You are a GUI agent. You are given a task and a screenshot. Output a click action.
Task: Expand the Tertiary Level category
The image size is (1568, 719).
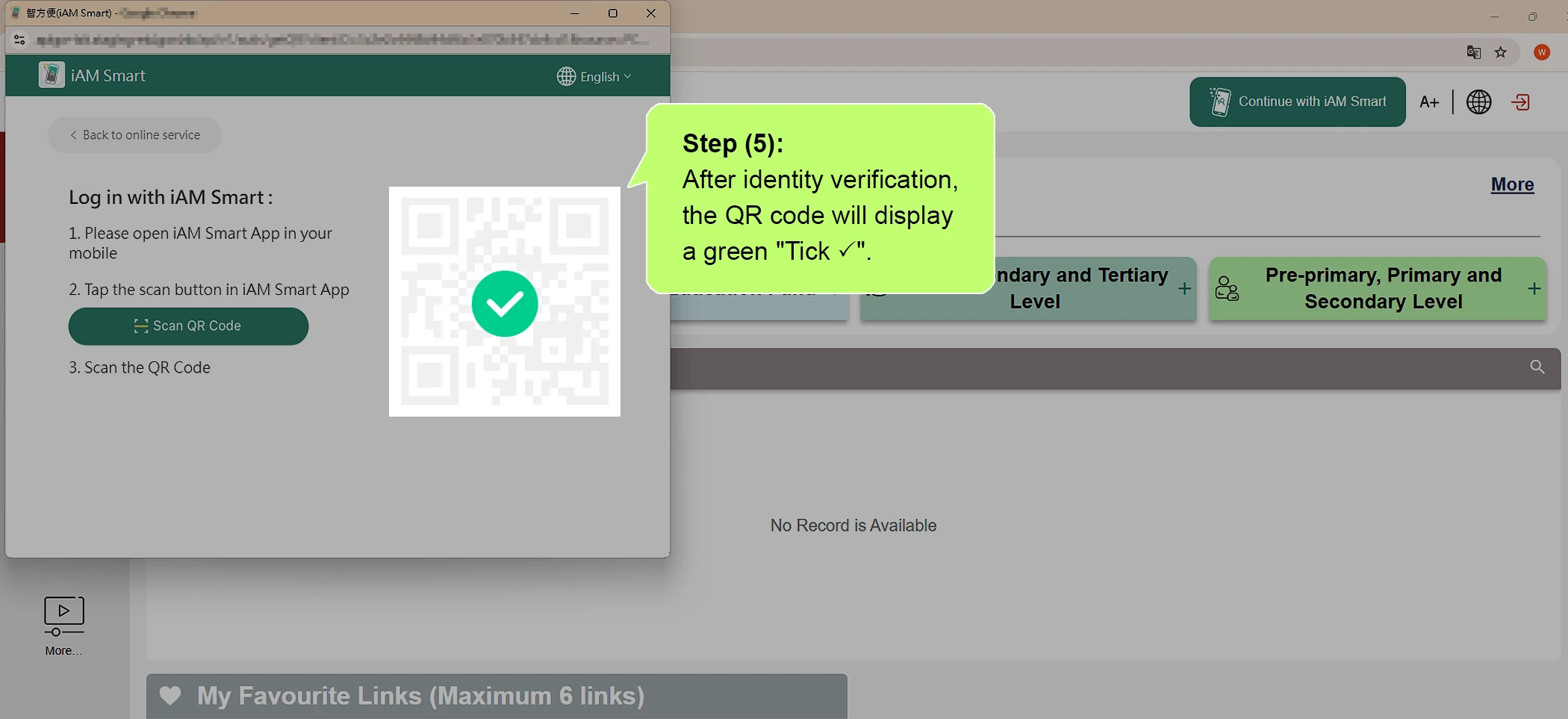coord(1184,289)
